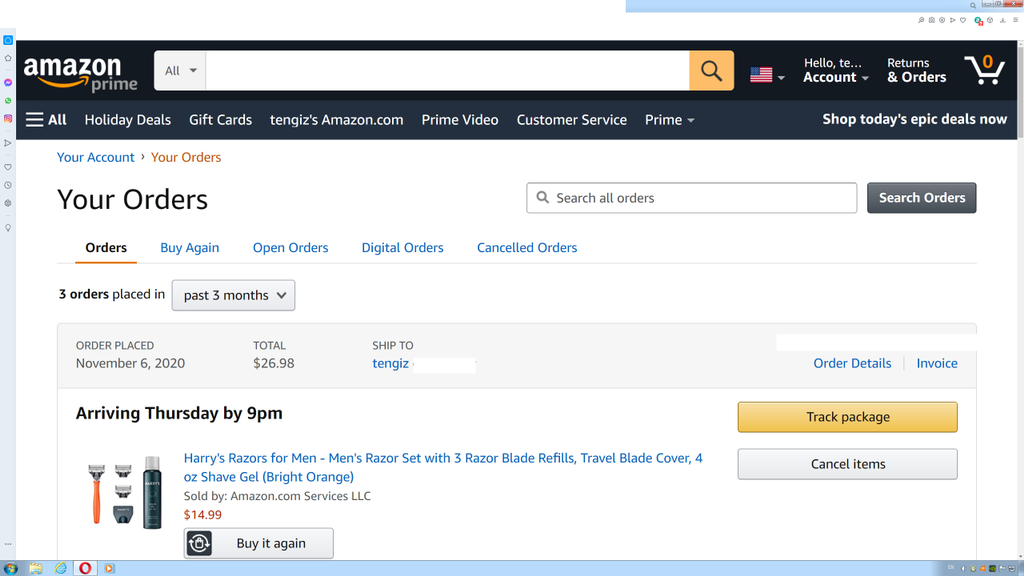Open Instagram in the Opera sidebar

click(x=8, y=119)
